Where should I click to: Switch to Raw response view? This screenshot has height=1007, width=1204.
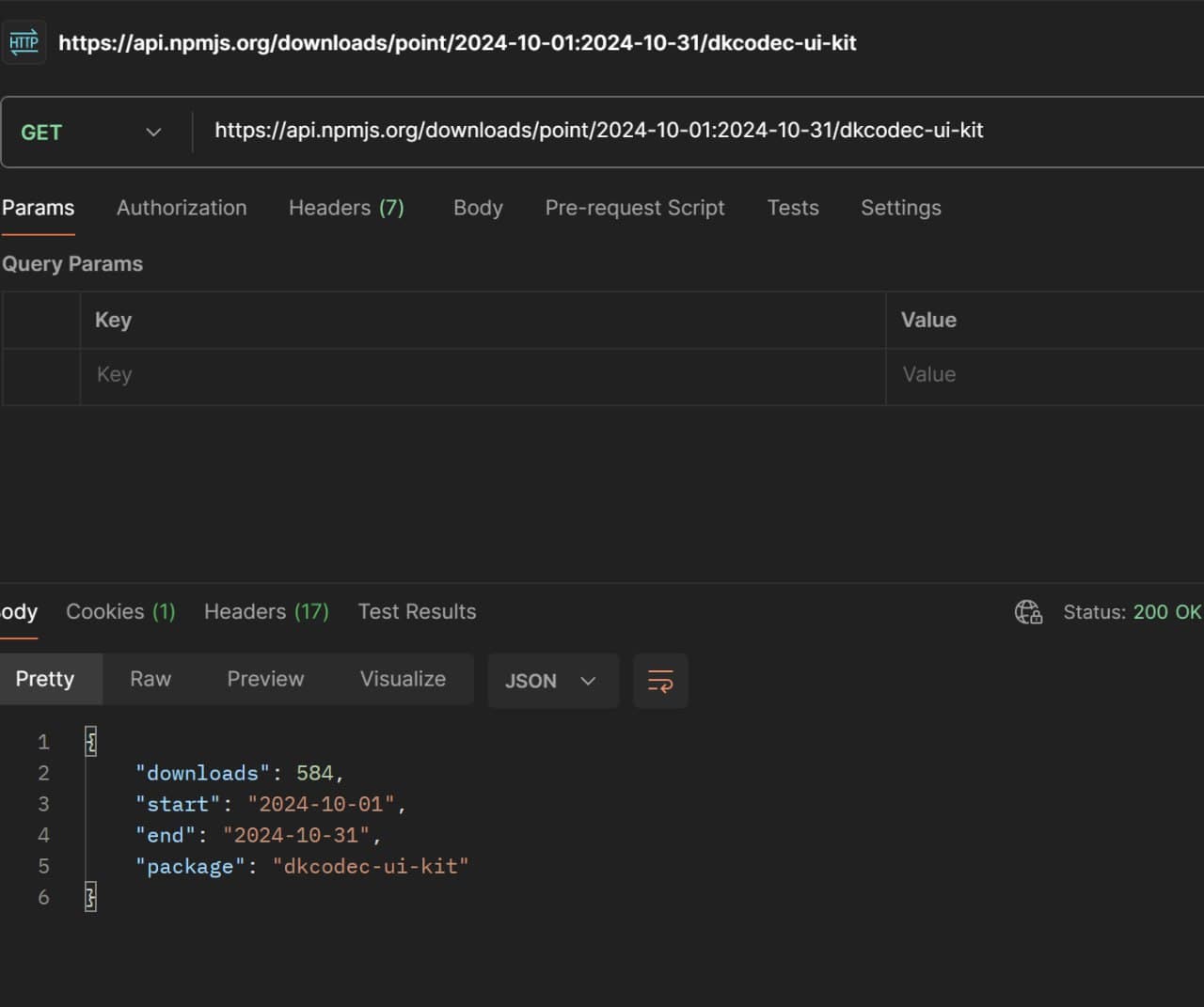tap(150, 679)
